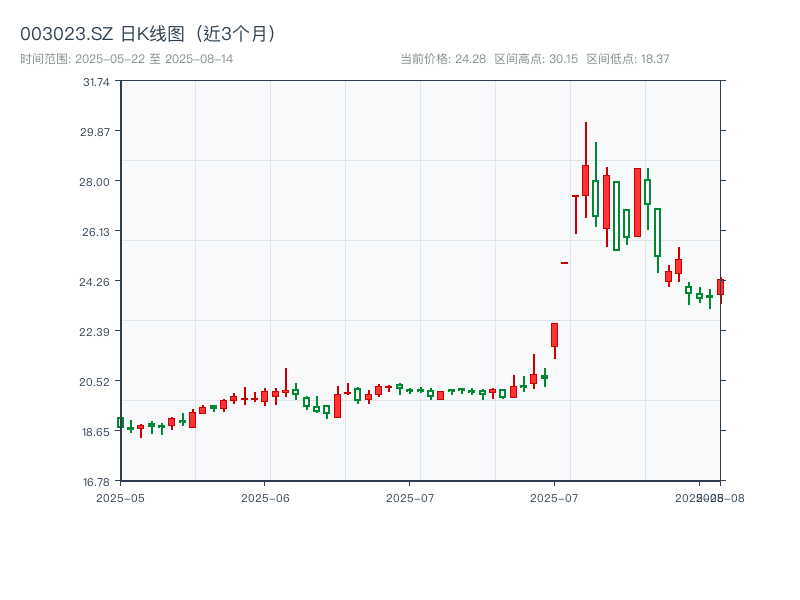Select the first candlestick at chart's left edge
Image resolution: width=800 pixels, height=600 pixels.
click(x=120, y=423)
